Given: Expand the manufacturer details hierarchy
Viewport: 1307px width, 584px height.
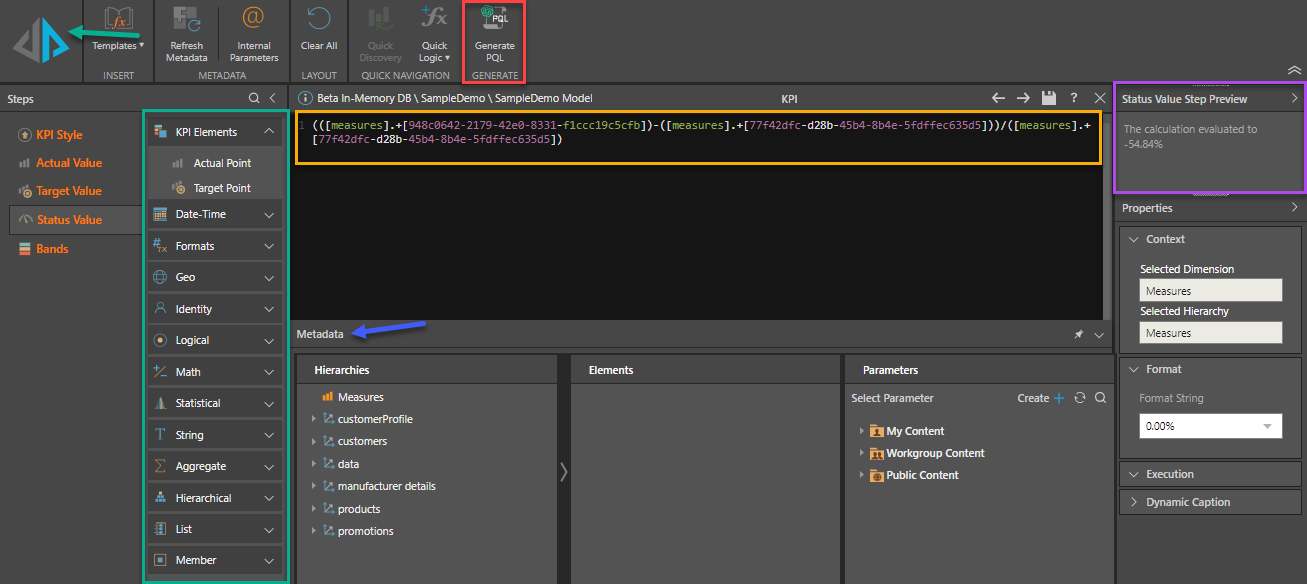Looking at the screenshot, I should pyautogui.click(x=314, y=486).
